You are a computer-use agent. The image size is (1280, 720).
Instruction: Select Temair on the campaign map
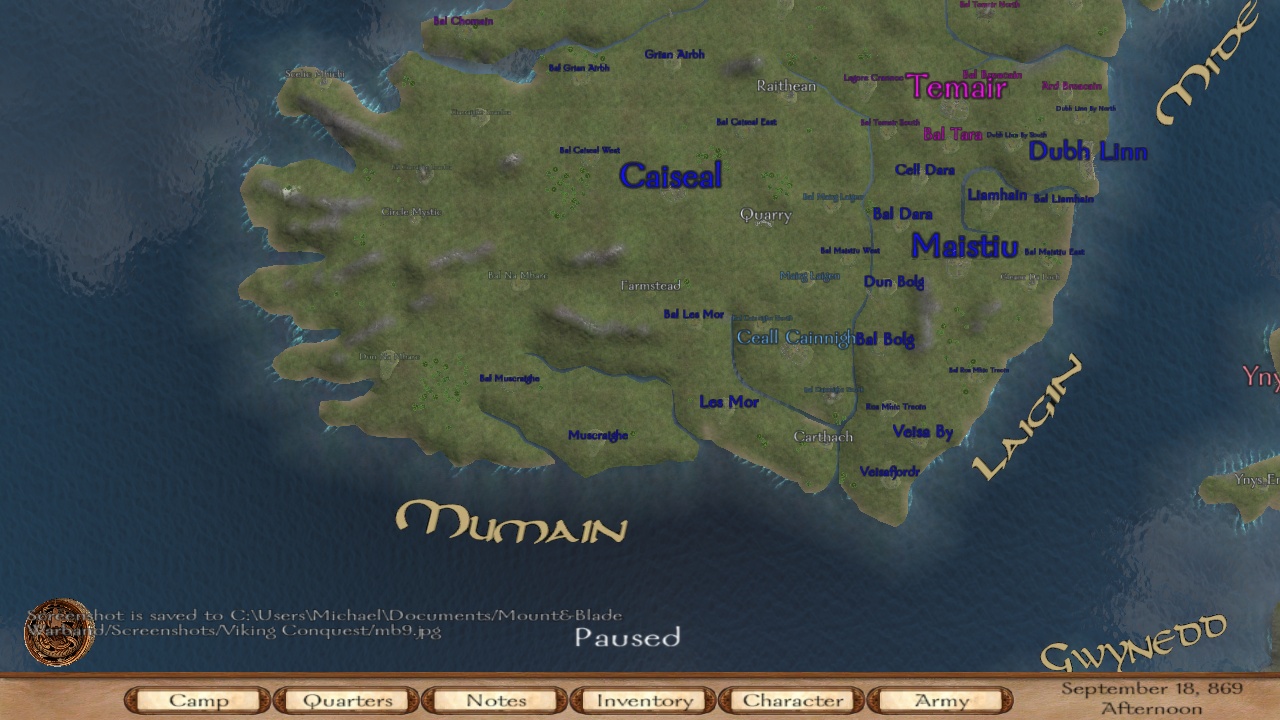959,89
